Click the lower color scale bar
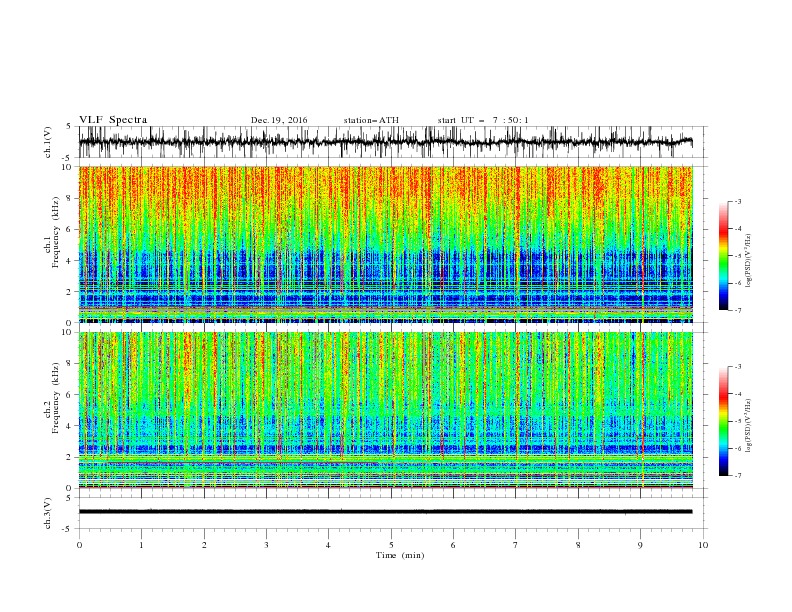Viewport: 792px width, 612px height. (723, 421)
